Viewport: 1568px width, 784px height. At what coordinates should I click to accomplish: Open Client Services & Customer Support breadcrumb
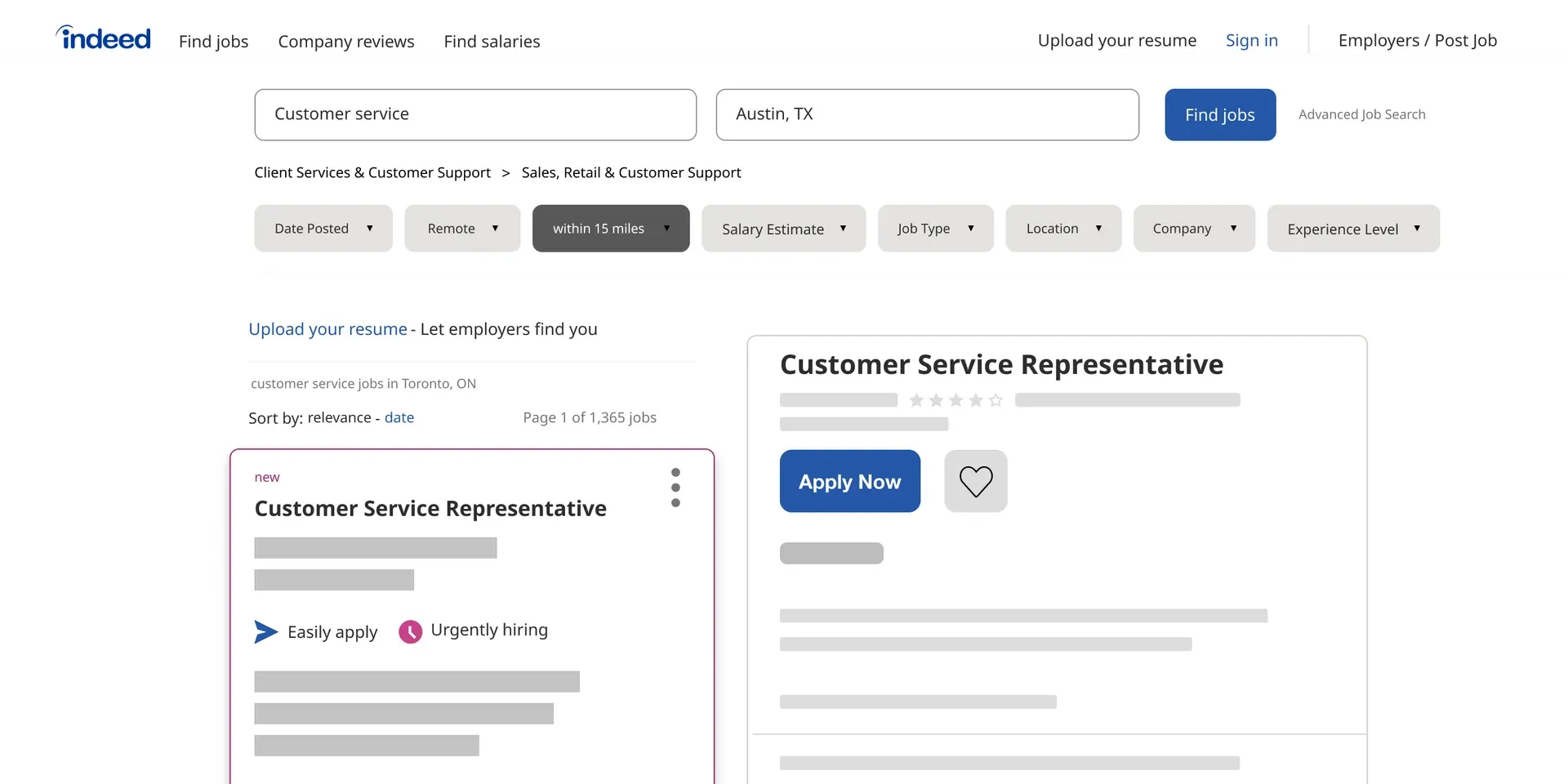[x=372, y=172]
